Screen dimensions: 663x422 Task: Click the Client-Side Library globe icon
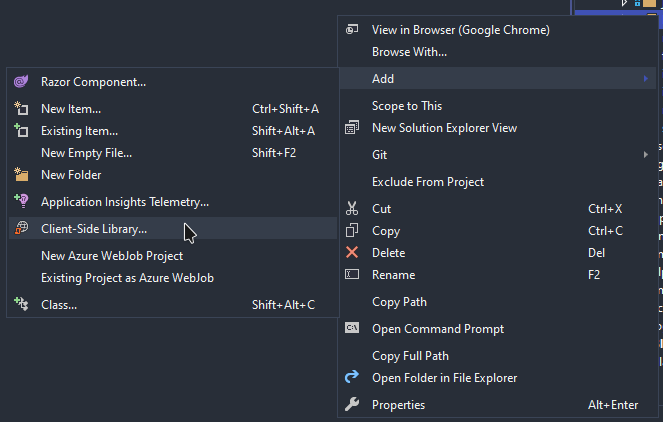(21, 228)
